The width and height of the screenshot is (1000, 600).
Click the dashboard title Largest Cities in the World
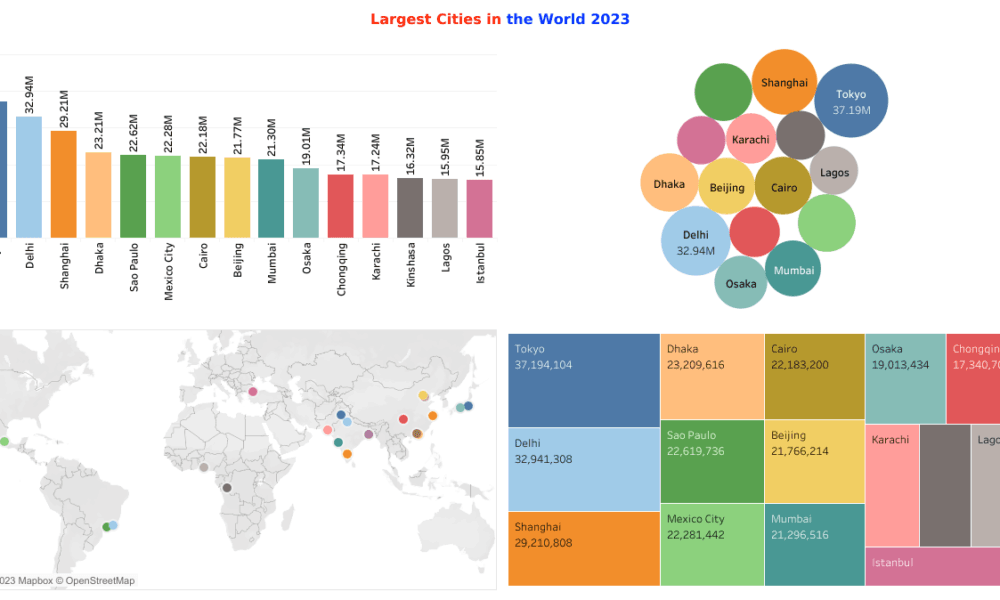[500, 19]
